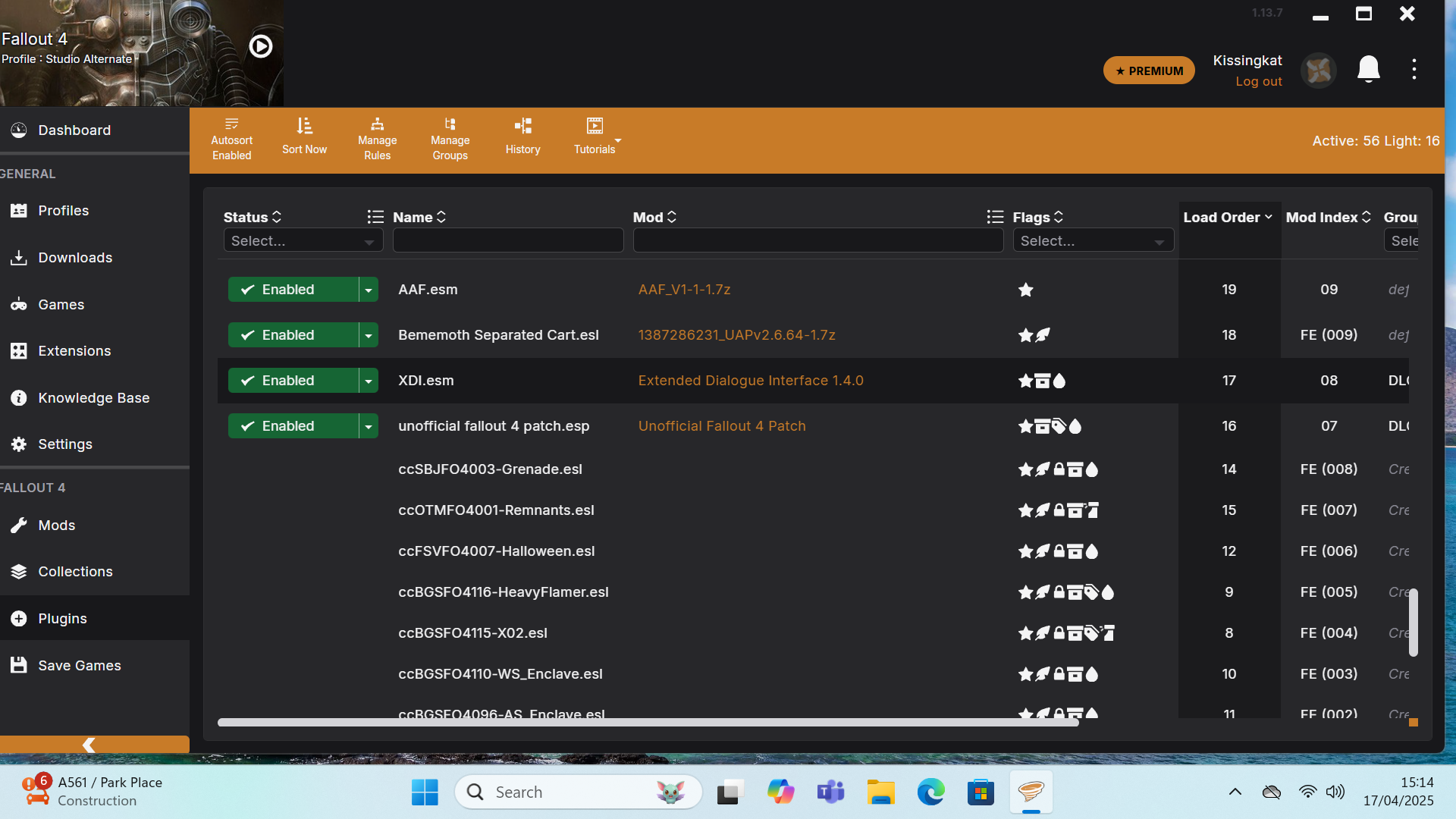Open the Extended Dialogue Interface 1.4.0 link
Screen dimensions: 1456x819
(751, 381)
